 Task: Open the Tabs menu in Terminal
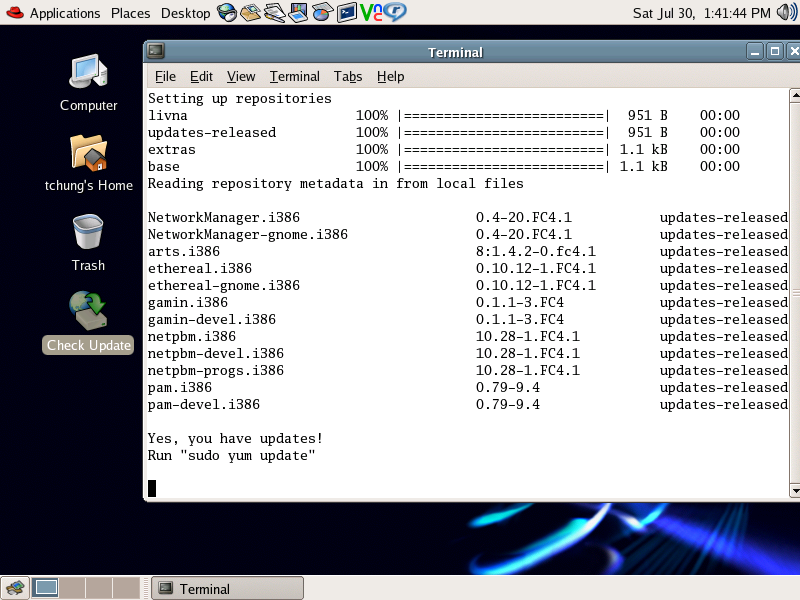[348, 77]
